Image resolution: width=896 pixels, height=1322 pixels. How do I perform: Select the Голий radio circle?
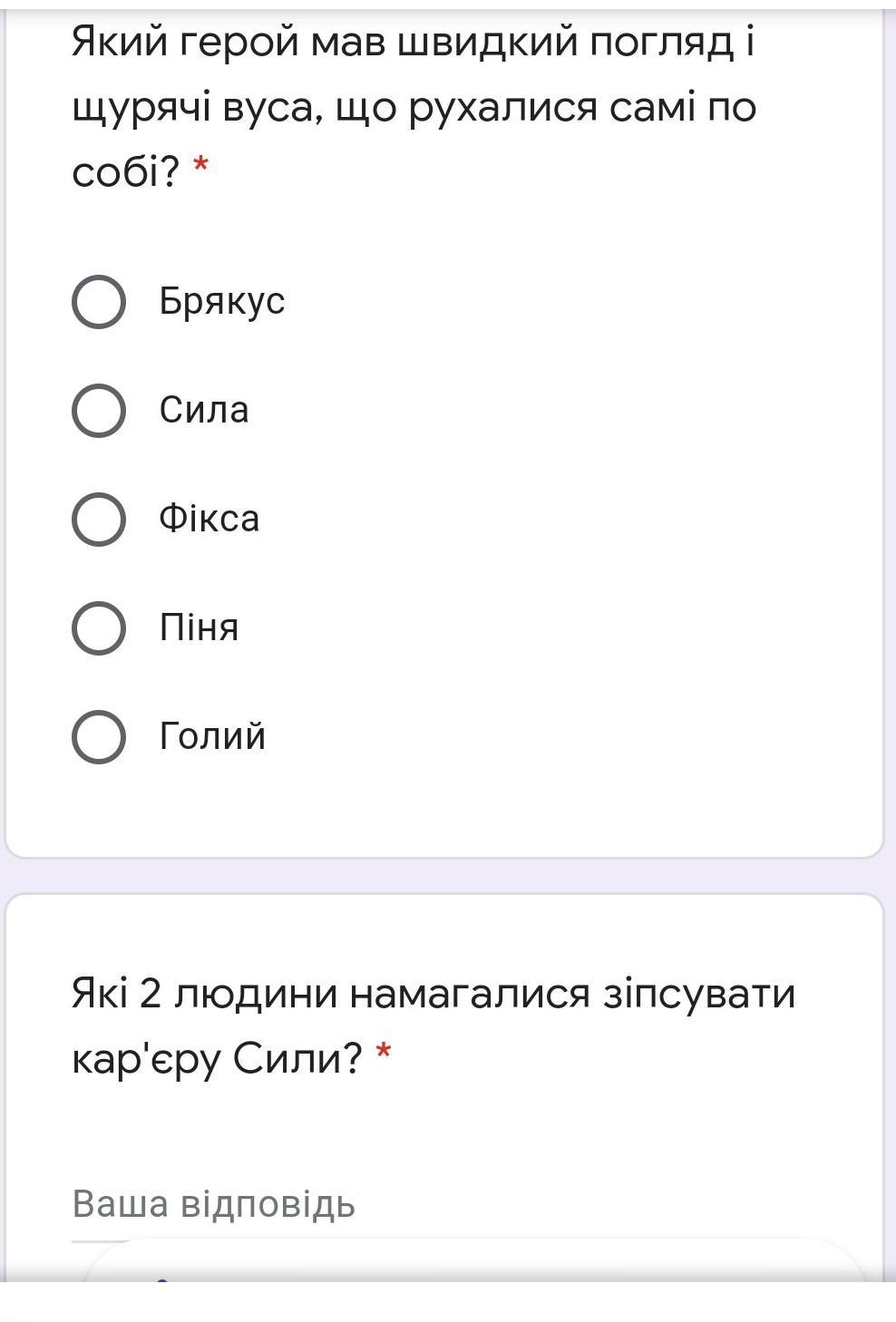click(x=99, y=737)
